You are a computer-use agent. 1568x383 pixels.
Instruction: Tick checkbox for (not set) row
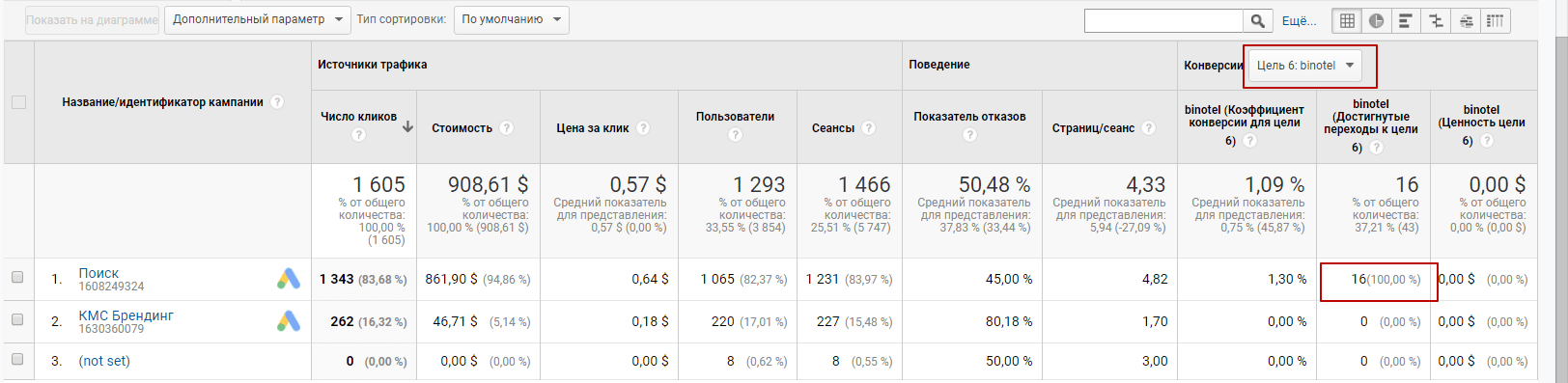pos(17,359)
